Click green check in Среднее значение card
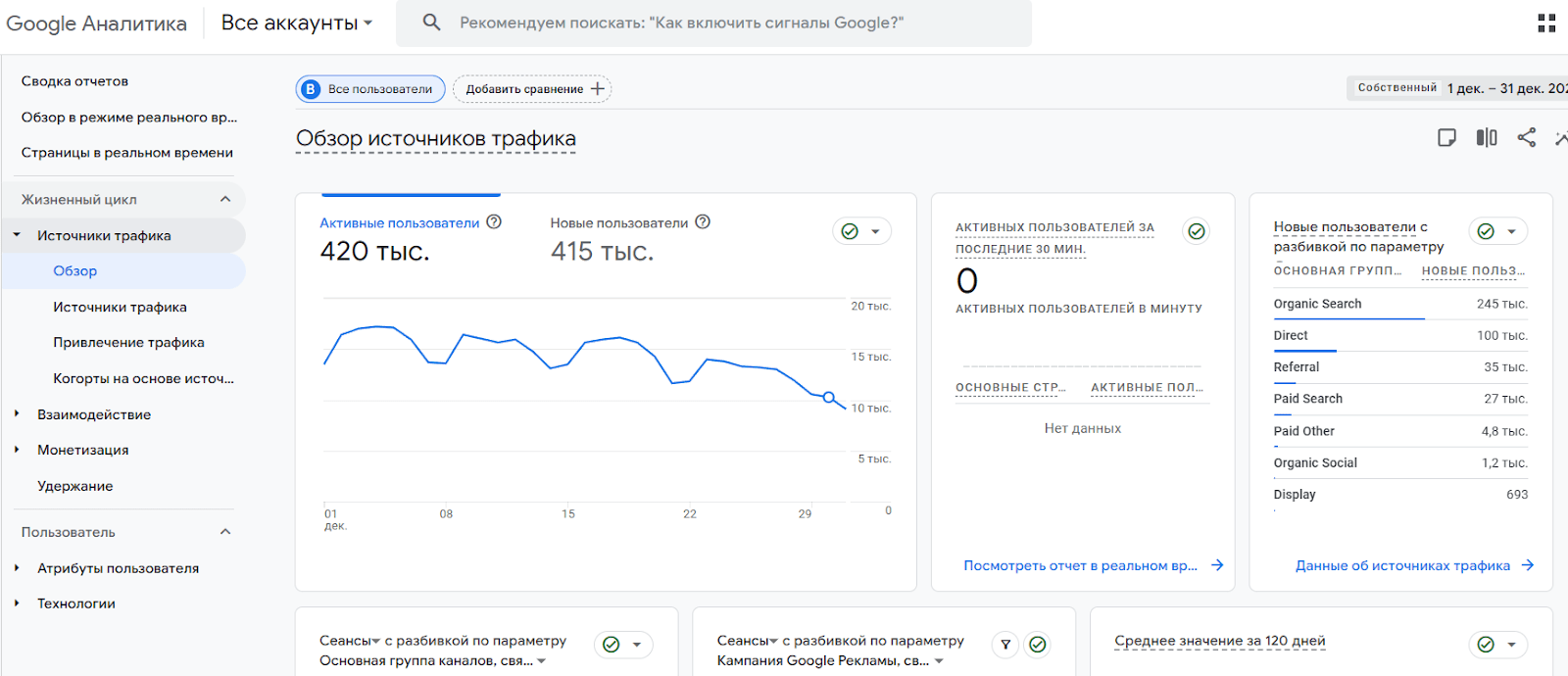This screenshot has height=676, width=1568. pos(1486,645)
